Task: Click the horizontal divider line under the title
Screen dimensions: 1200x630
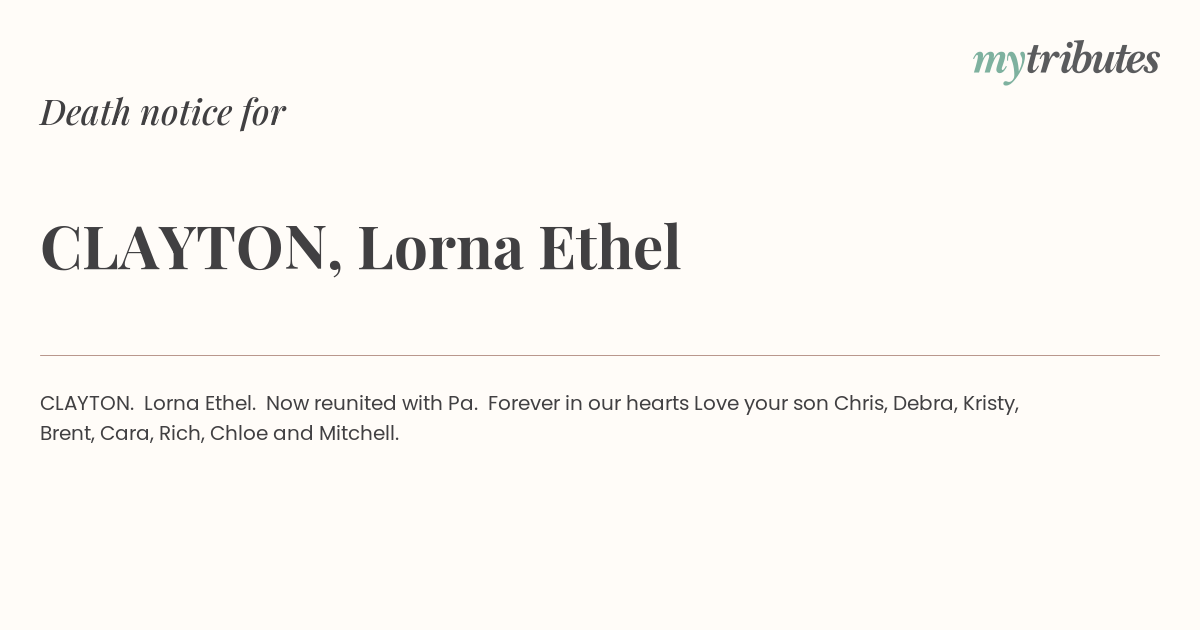Action: click(600, 355)
